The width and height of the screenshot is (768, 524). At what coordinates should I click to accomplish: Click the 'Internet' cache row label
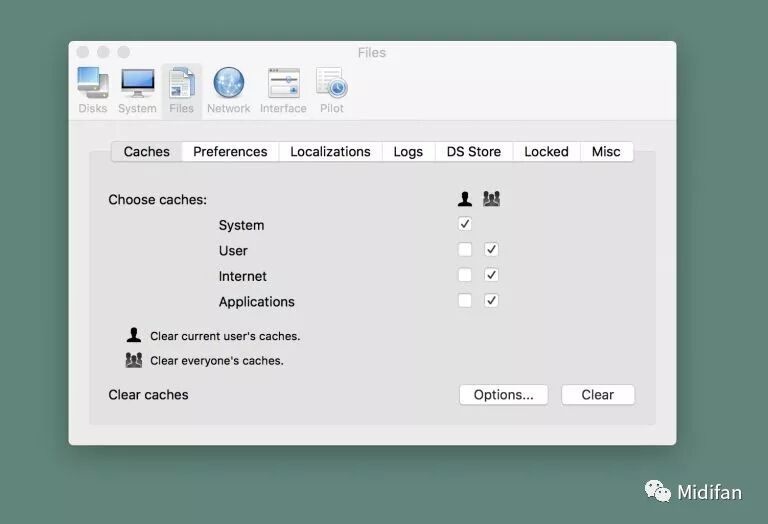[242, 276]
